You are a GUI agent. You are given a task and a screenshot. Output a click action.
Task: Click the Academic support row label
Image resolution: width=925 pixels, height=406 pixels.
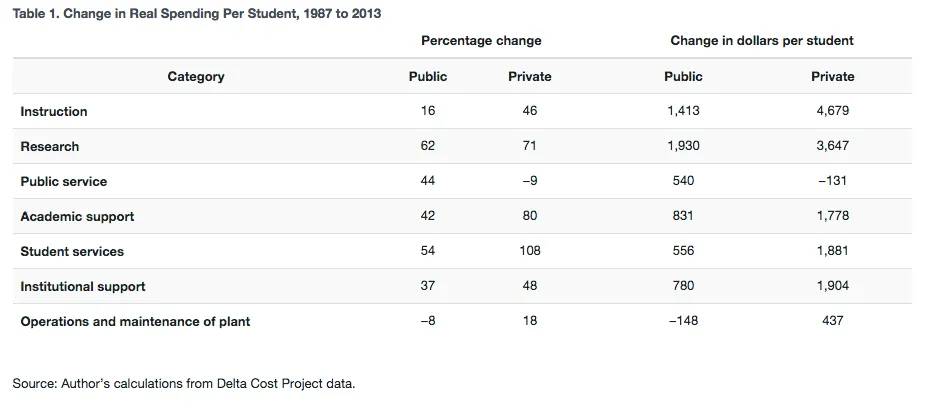[x=77, y=216]
